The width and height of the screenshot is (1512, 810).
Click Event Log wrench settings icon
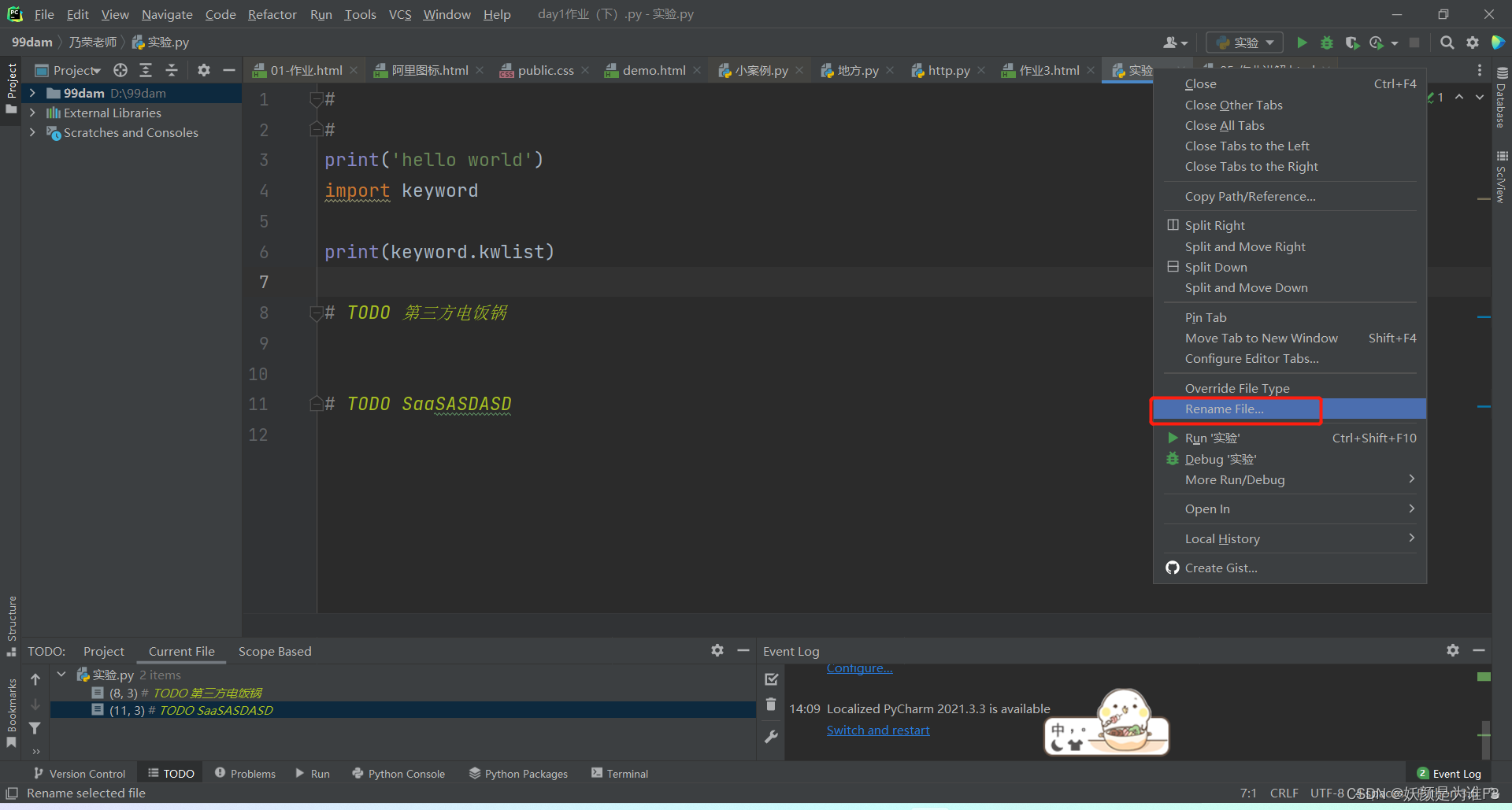772,737
